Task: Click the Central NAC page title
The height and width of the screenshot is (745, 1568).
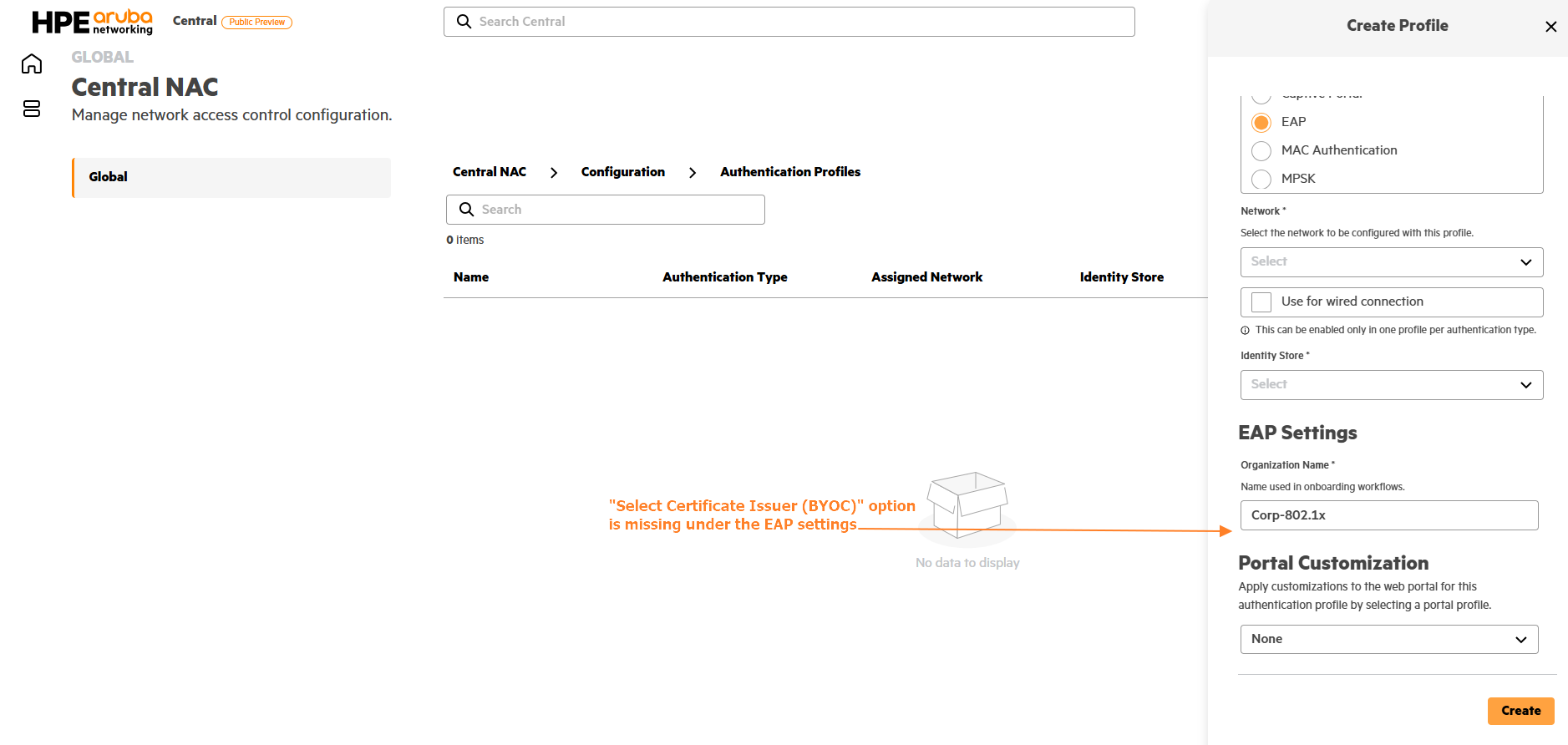Action: coord(145,87)
